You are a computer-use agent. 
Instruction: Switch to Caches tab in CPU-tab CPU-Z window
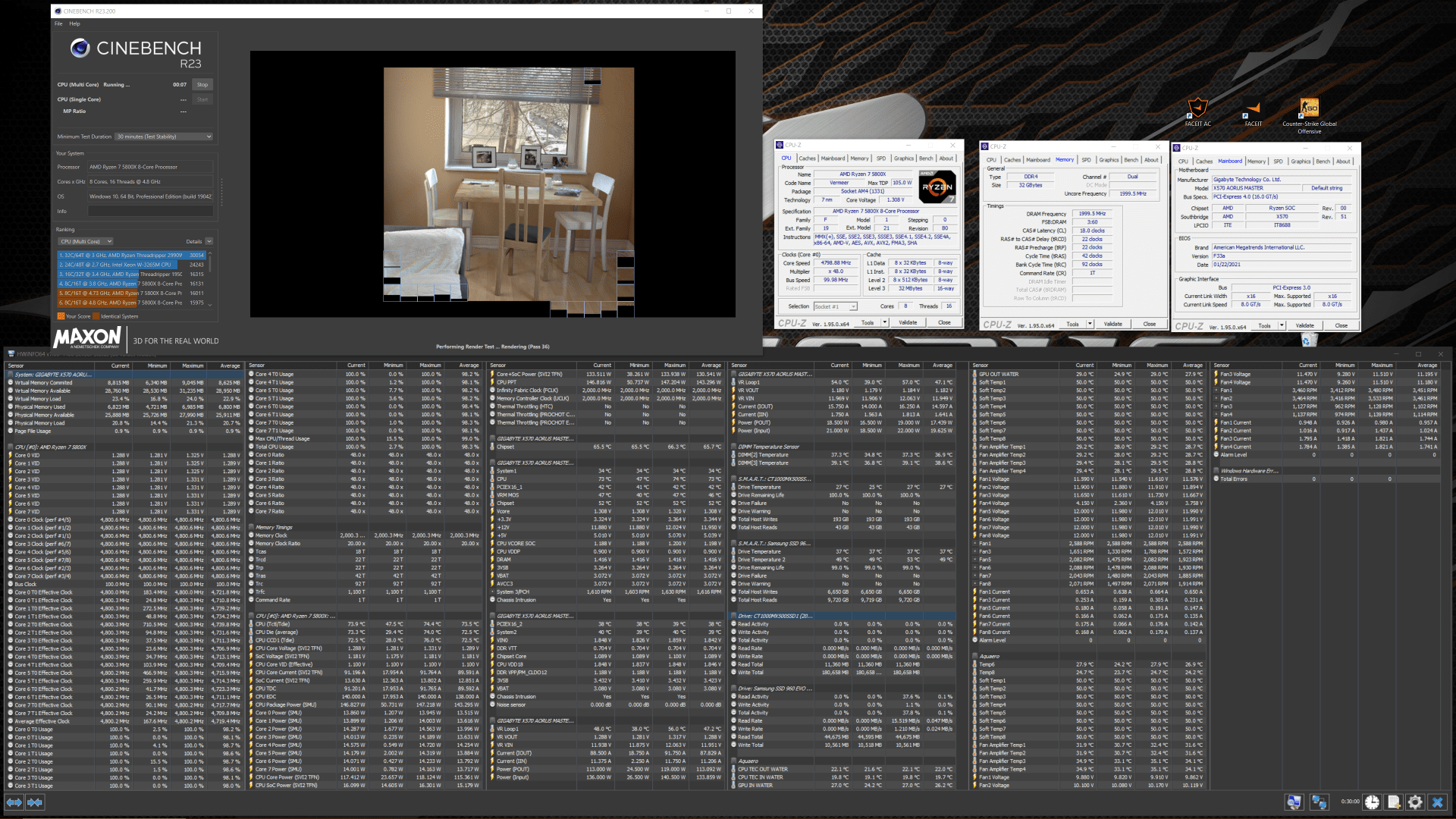point(807,158)
